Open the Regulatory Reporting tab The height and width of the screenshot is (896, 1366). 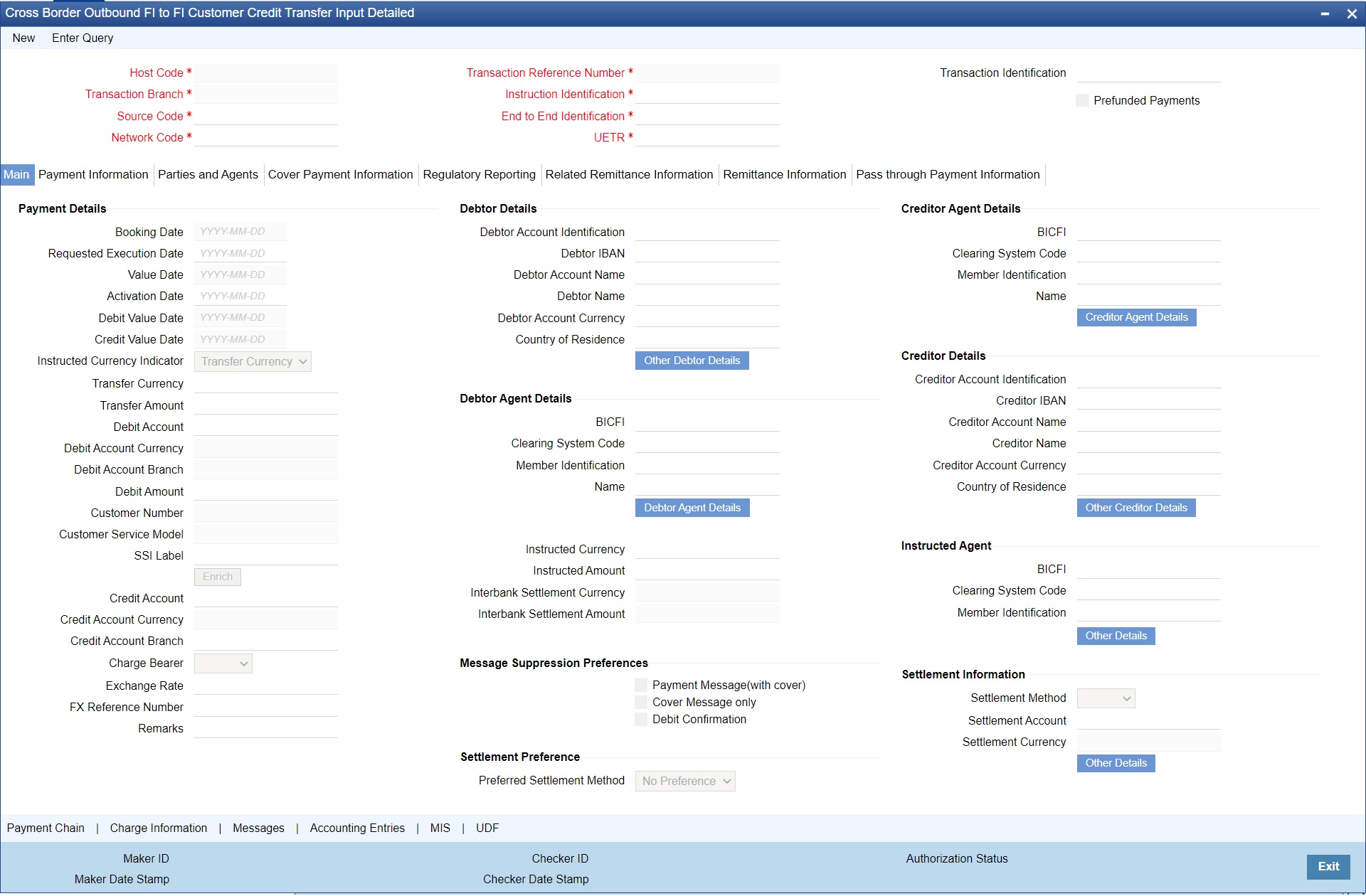coord(479,174)
